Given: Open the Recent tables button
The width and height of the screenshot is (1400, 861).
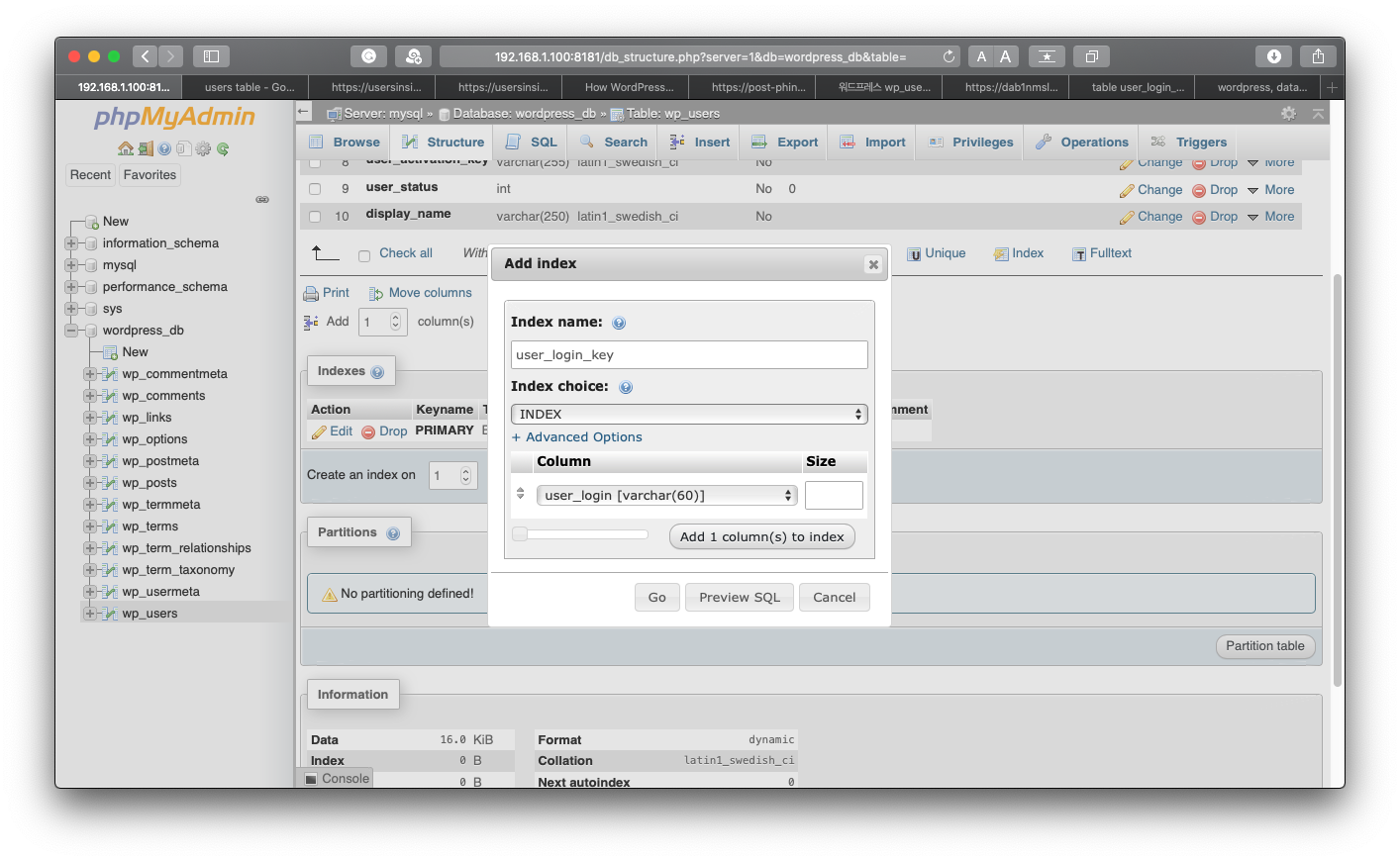Looking at the screenshot, I should click(x=90, y=175).
